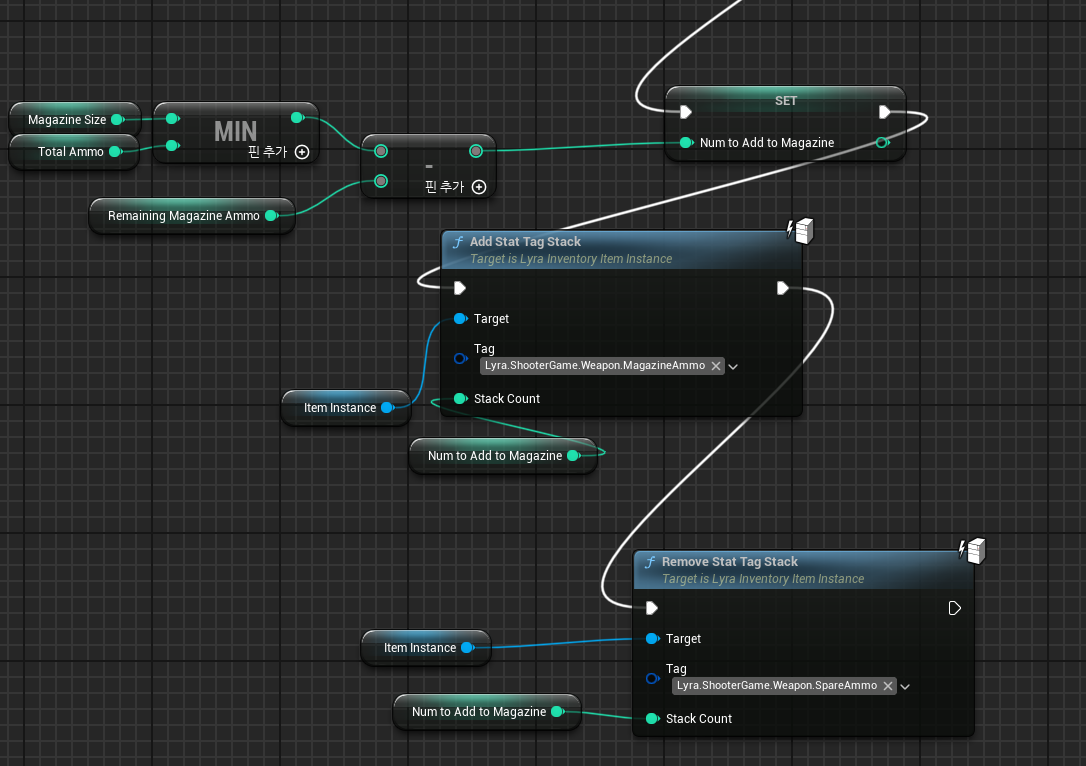Open the SpareAmmo tag dropdown chevron
This screenshot has height=766, width=1086.
point(905,686)
